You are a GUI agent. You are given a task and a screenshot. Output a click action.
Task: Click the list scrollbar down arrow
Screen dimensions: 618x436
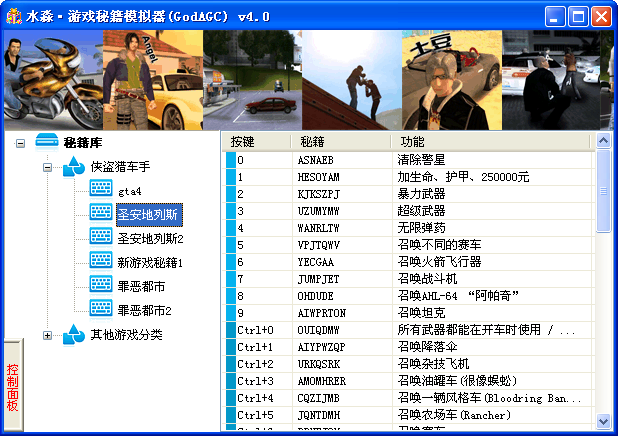click(x=603, y=421)
